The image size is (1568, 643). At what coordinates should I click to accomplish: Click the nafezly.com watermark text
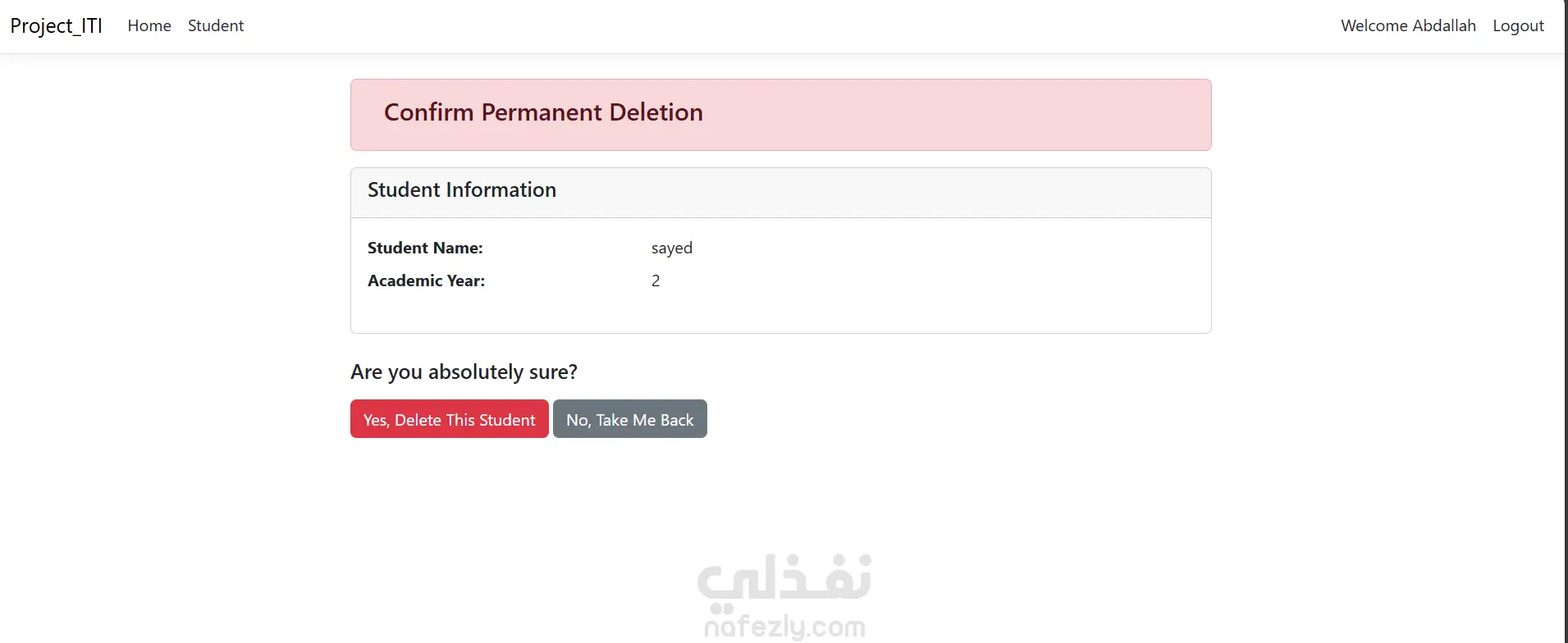point(784,627)
